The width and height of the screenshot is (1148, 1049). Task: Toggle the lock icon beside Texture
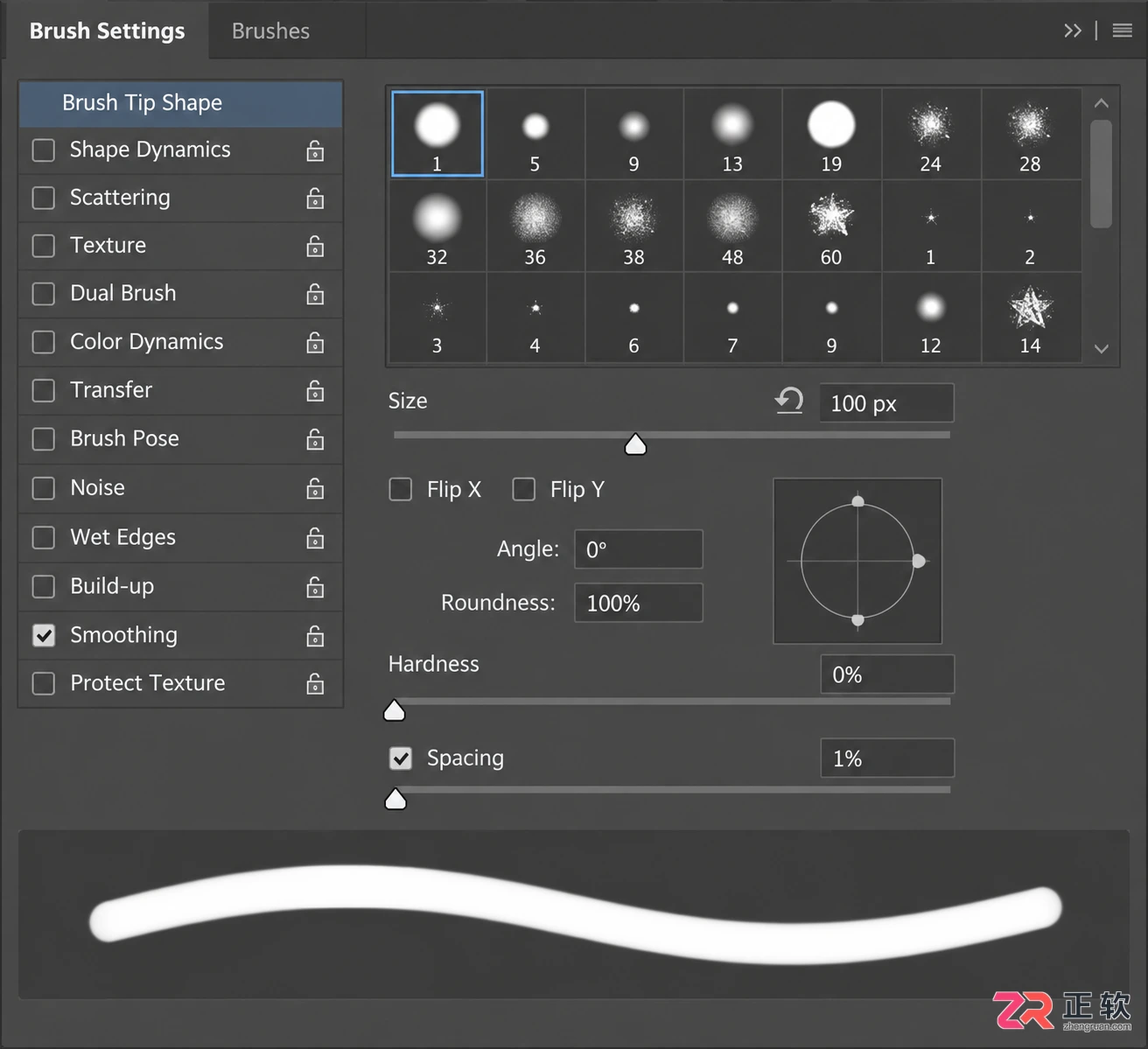pyautogui.click(x=315, y=247)
